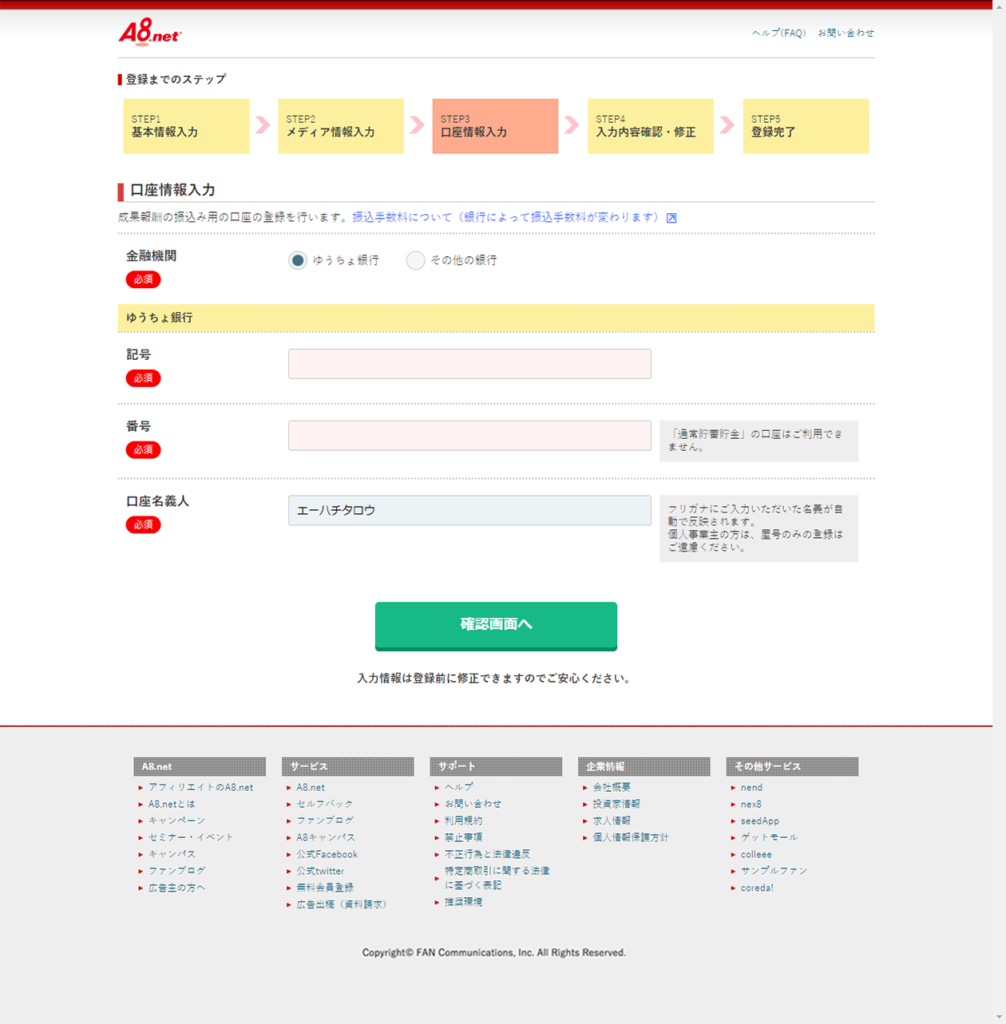The height and width of the screenshot is (1024, 1006).
Task: Click the green 確認画面へ button
Action: [x=496, y=626]
